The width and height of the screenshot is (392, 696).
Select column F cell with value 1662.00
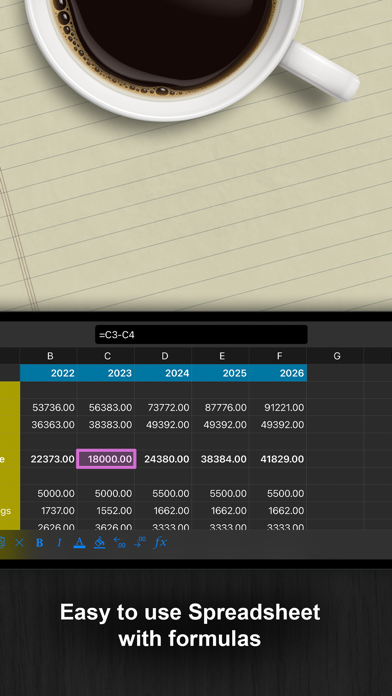coord(278,511)
